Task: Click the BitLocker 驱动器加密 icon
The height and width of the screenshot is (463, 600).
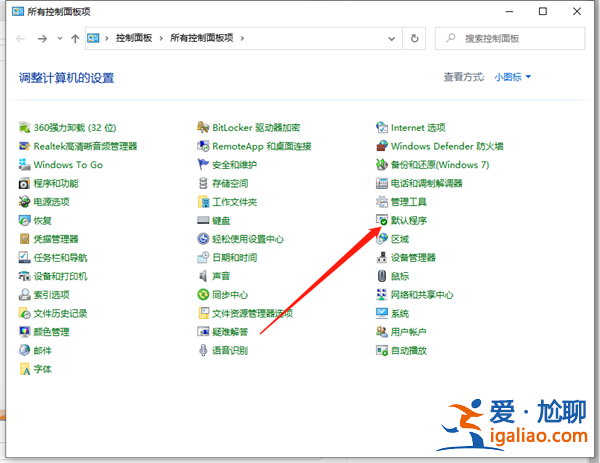Action: coord(203,127)
